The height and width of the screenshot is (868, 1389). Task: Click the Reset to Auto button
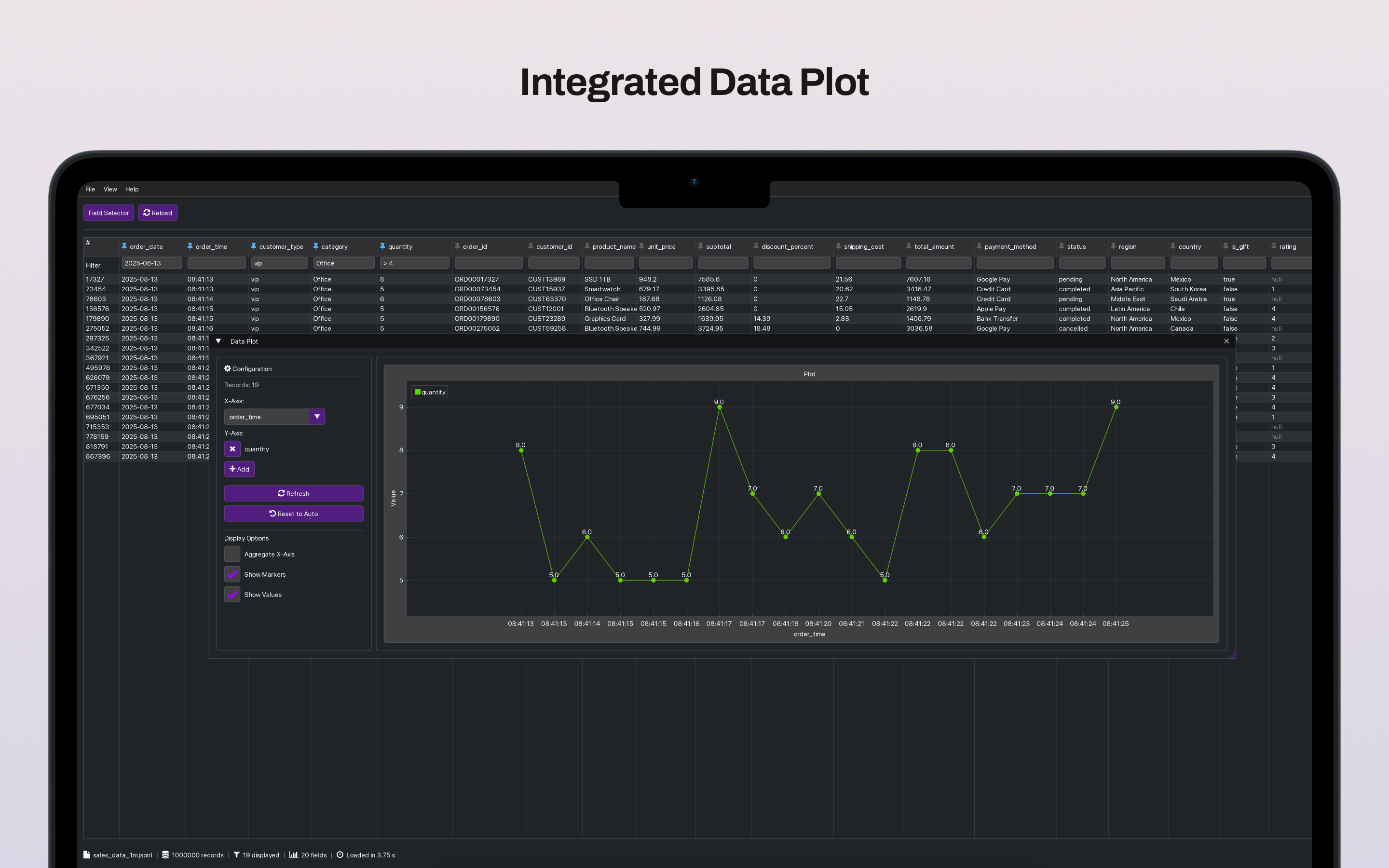[294, 513]
